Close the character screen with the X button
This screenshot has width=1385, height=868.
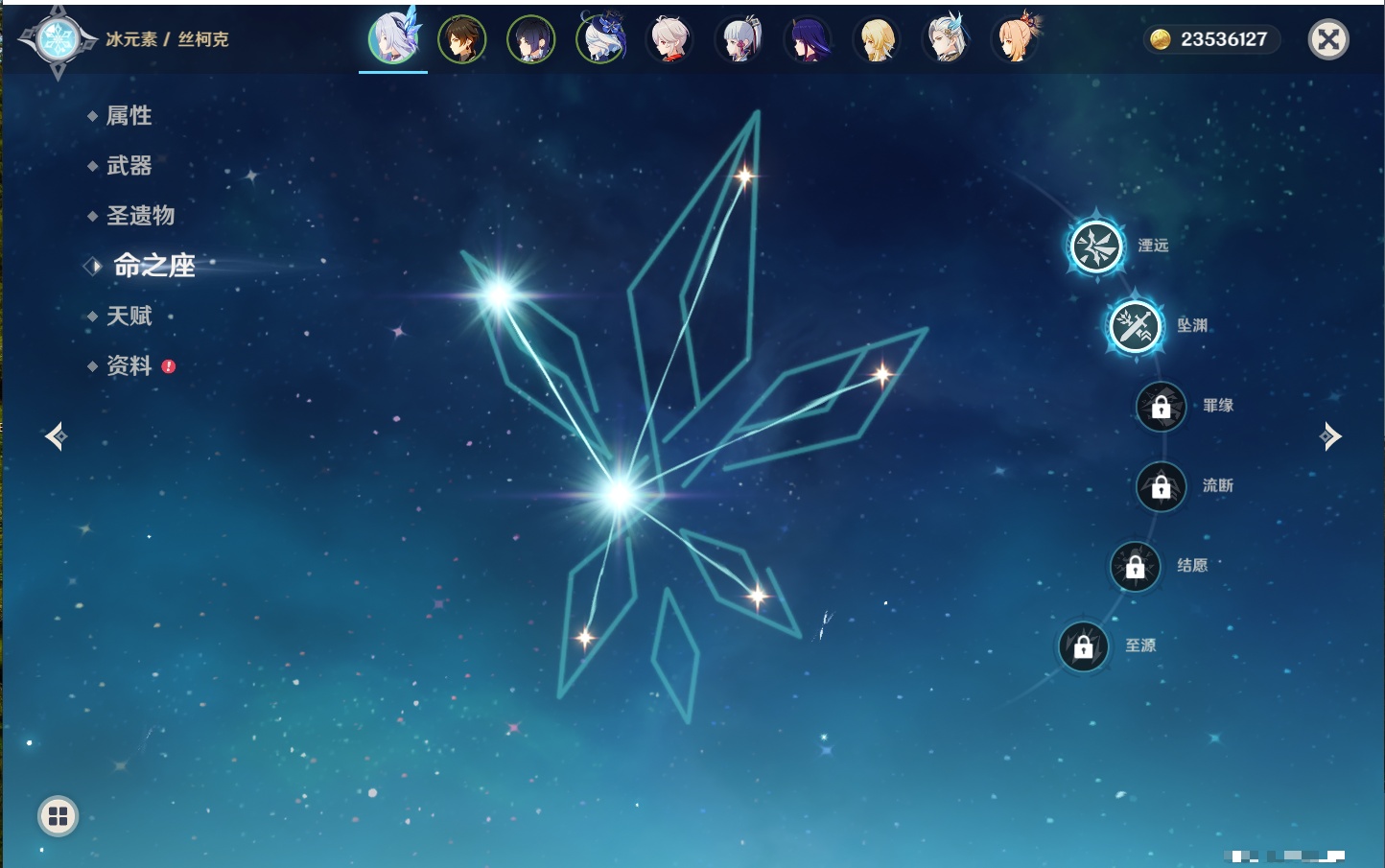tap(1328, 39)
